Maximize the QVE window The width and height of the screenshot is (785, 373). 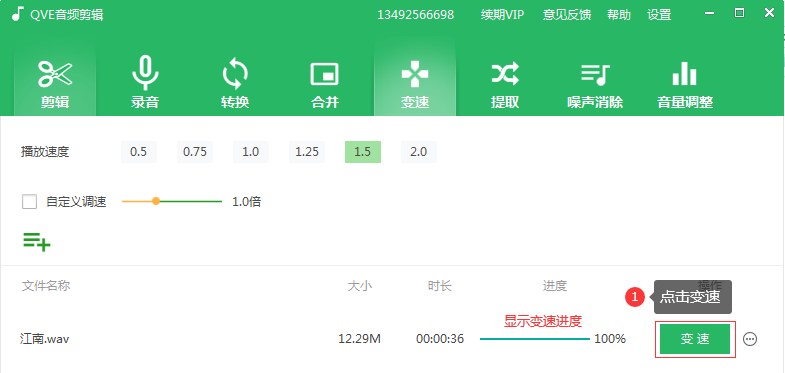(739, 14)
